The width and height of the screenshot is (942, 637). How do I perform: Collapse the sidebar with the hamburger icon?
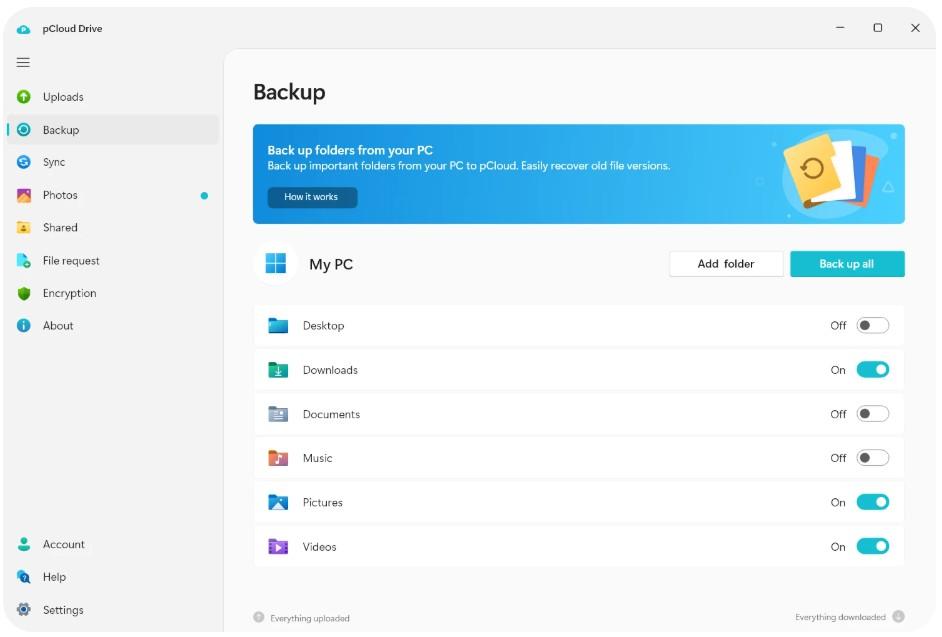point(23,62)
